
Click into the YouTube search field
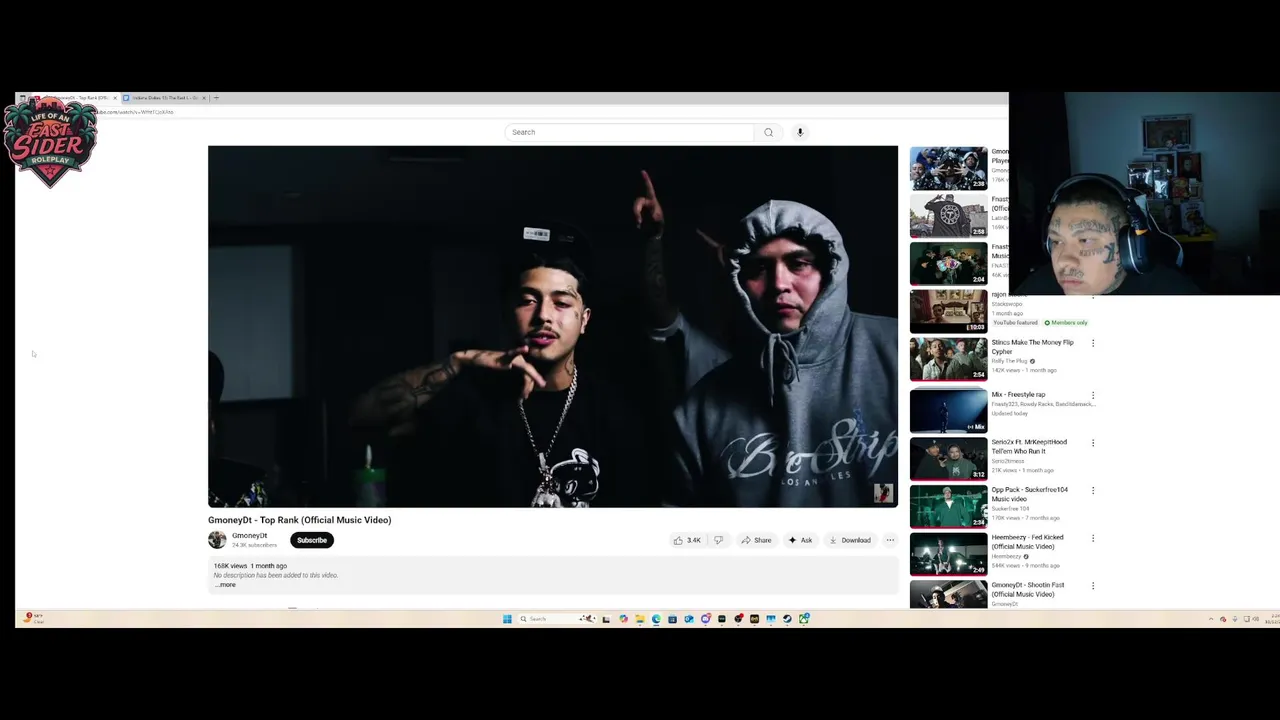[x=631, y=132]
